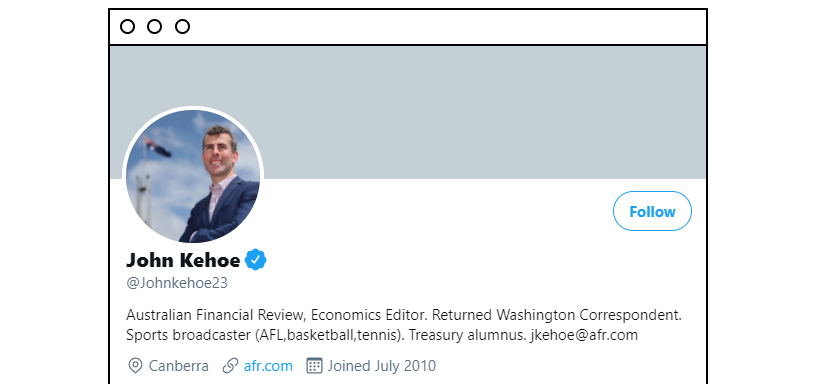Click the calendar icon beside Joined
The width and height of the screenshot is (818, 384).
pos(314,365)
